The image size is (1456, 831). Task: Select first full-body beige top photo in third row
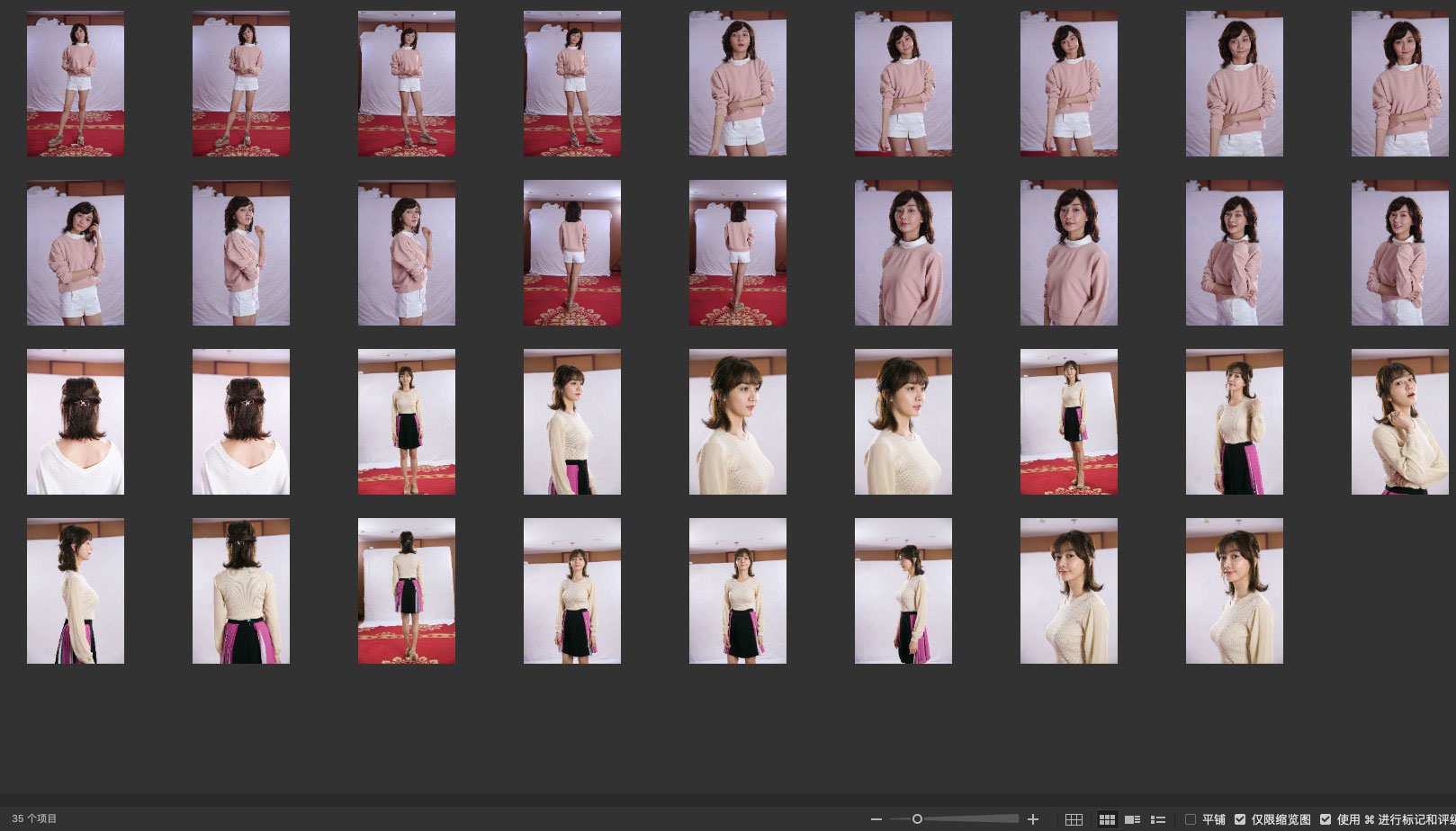(x=407, y=422)
